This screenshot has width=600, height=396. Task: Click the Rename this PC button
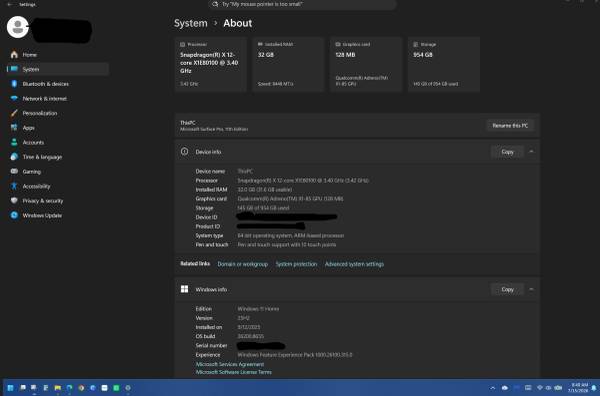(x=510, y=125)
